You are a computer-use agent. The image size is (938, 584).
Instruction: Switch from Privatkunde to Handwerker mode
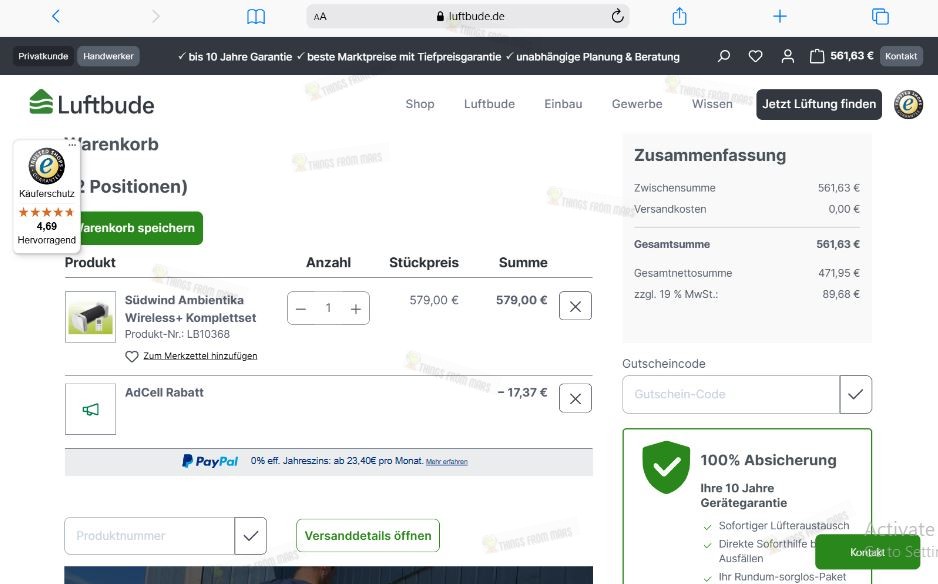(x=108, y=56)
